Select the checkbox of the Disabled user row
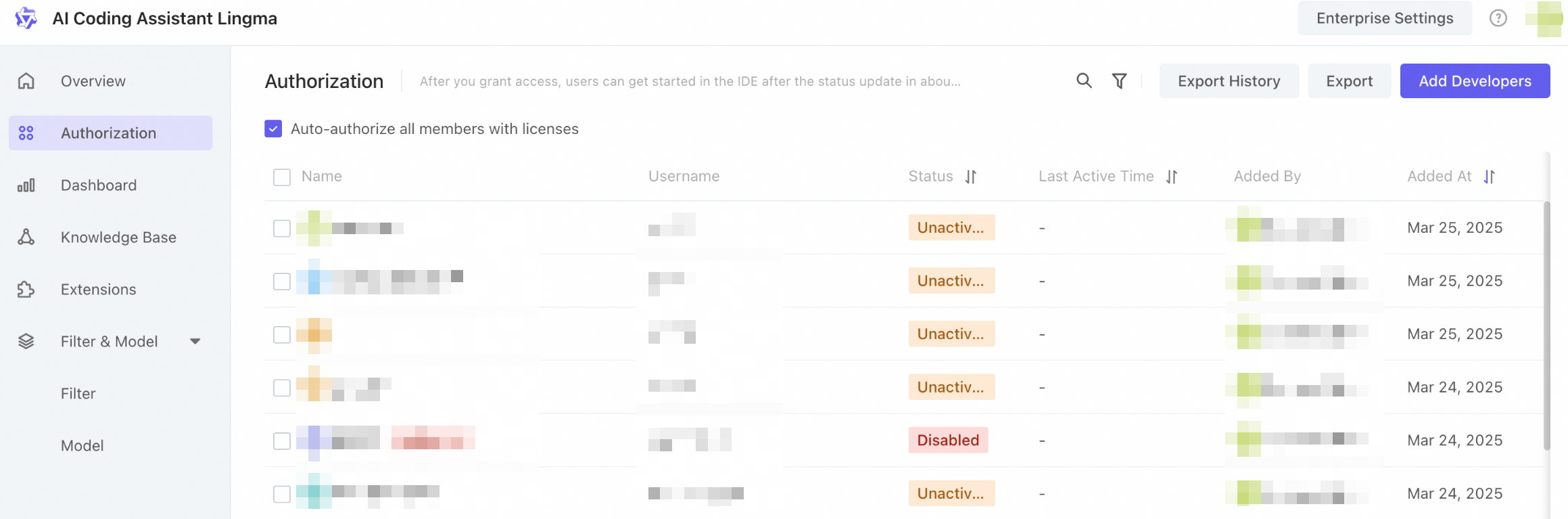Image resolution: width=1568 pixels, height=519 pixels. click(x=282, y=441)
